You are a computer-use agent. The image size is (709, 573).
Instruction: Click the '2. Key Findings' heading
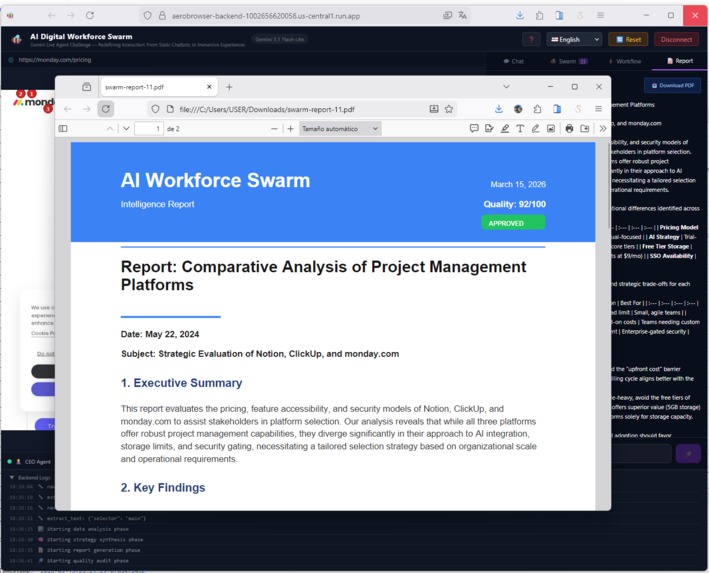163,488
